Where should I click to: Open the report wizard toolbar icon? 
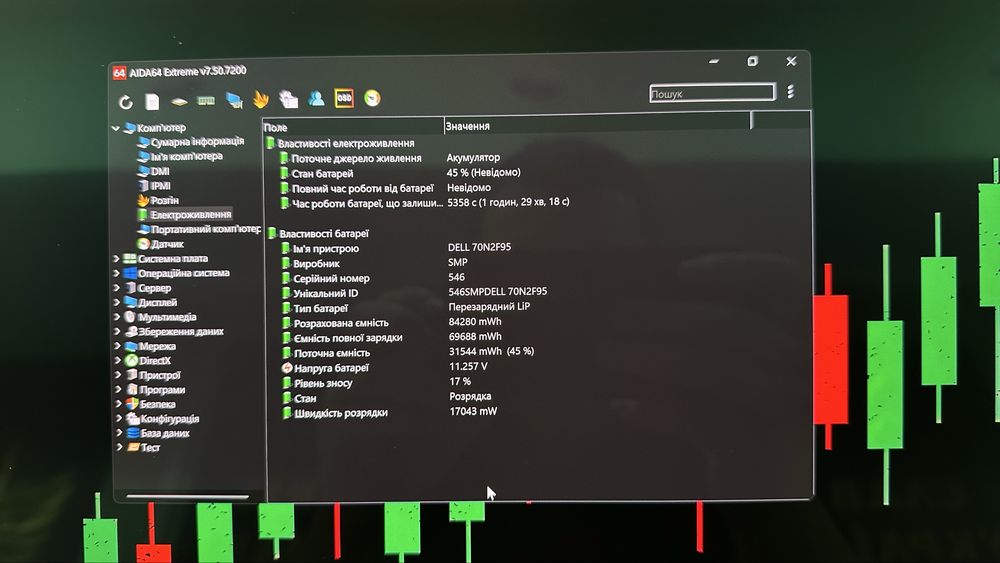[288, 99]
